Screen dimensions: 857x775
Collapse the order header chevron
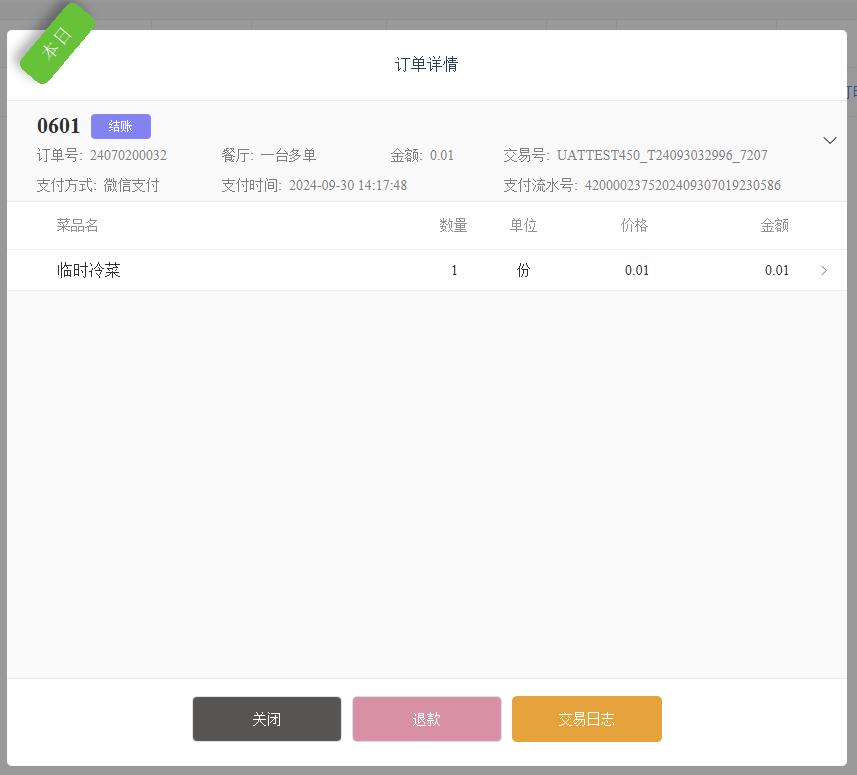pos(829,141)
